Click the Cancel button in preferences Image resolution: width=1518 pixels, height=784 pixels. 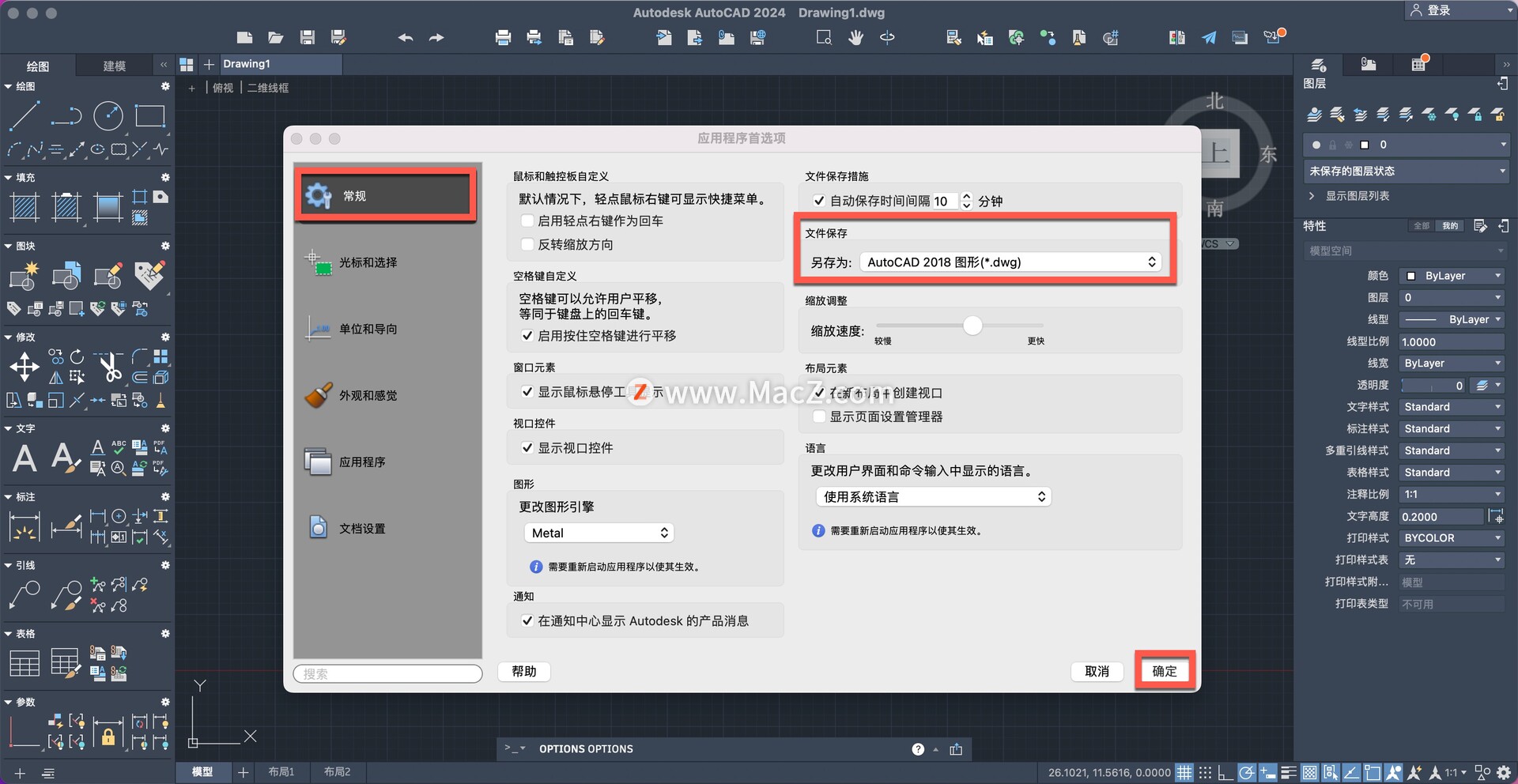(x=1097, y=671)
